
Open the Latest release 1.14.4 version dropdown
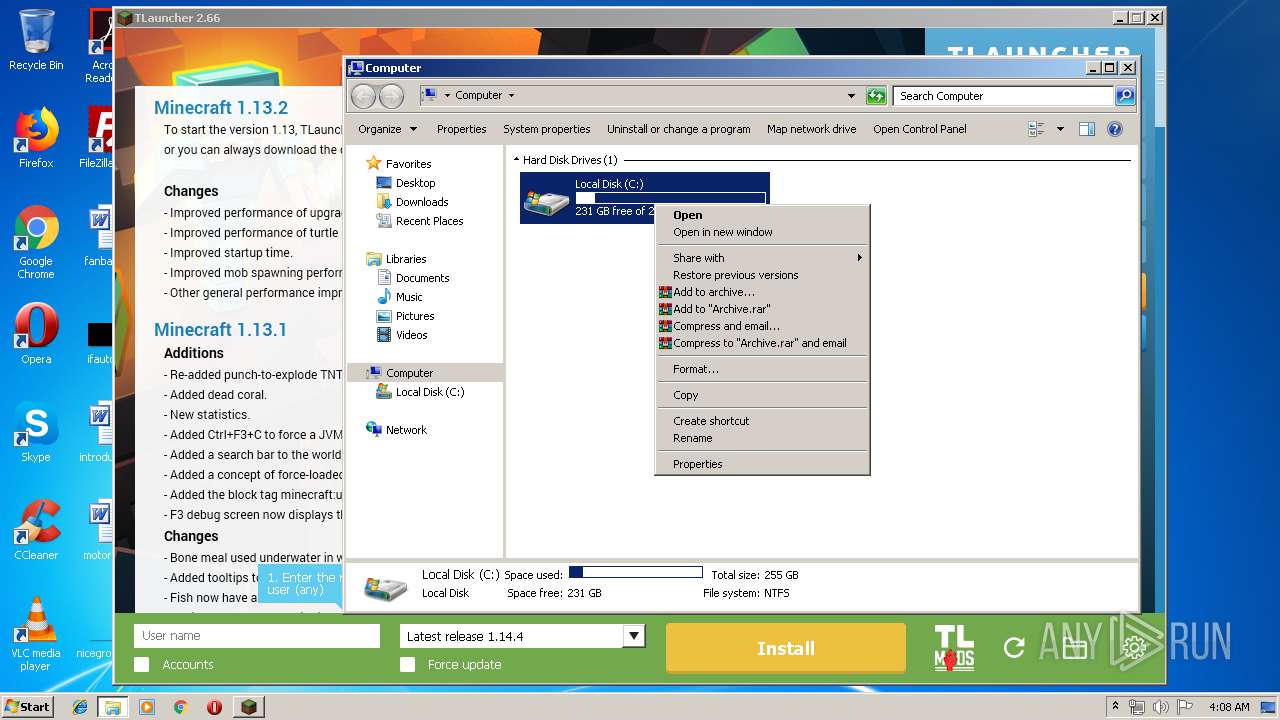pyautogui.click(x=522, y=636)
